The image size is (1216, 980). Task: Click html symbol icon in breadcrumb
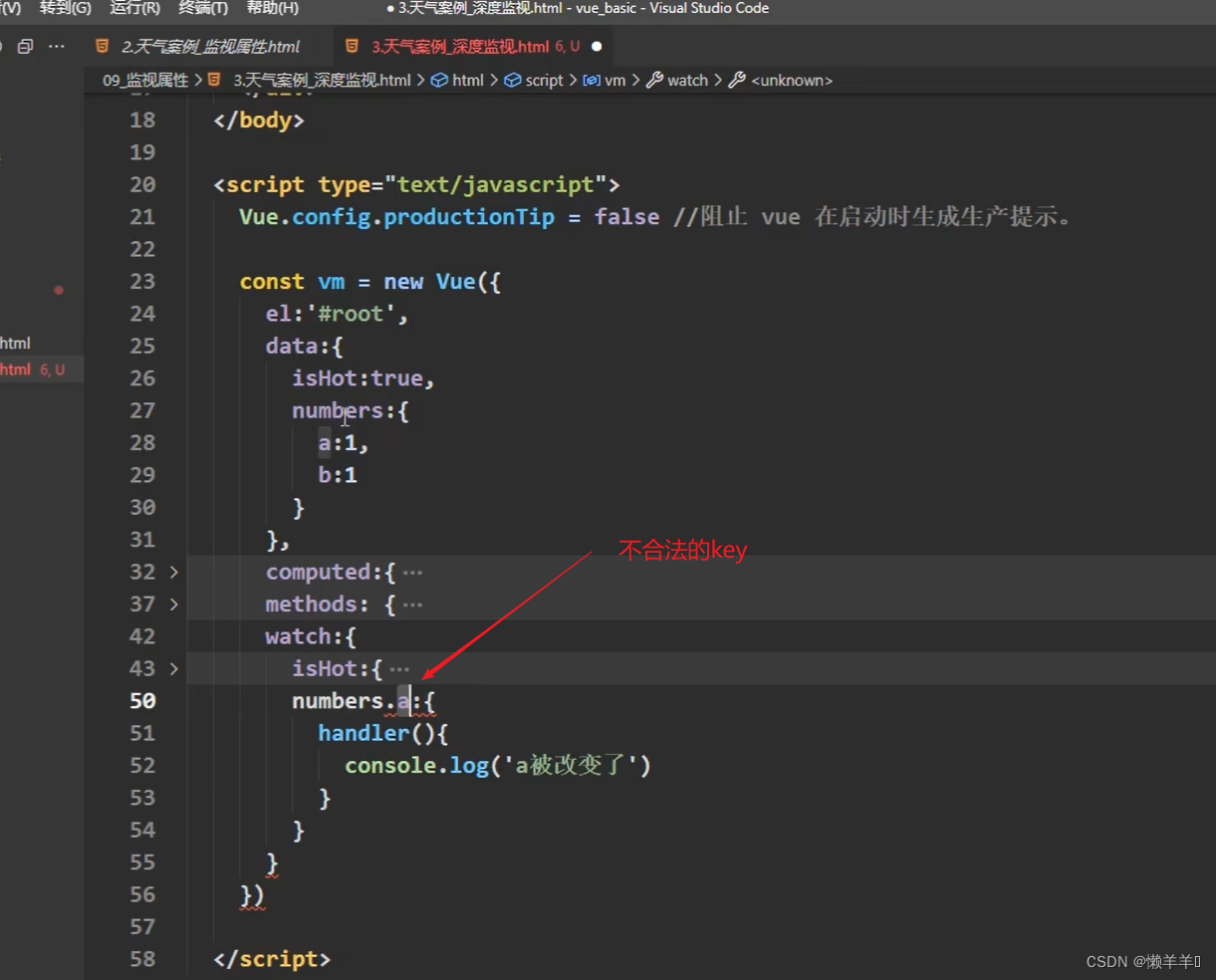[x=439, y=81]
